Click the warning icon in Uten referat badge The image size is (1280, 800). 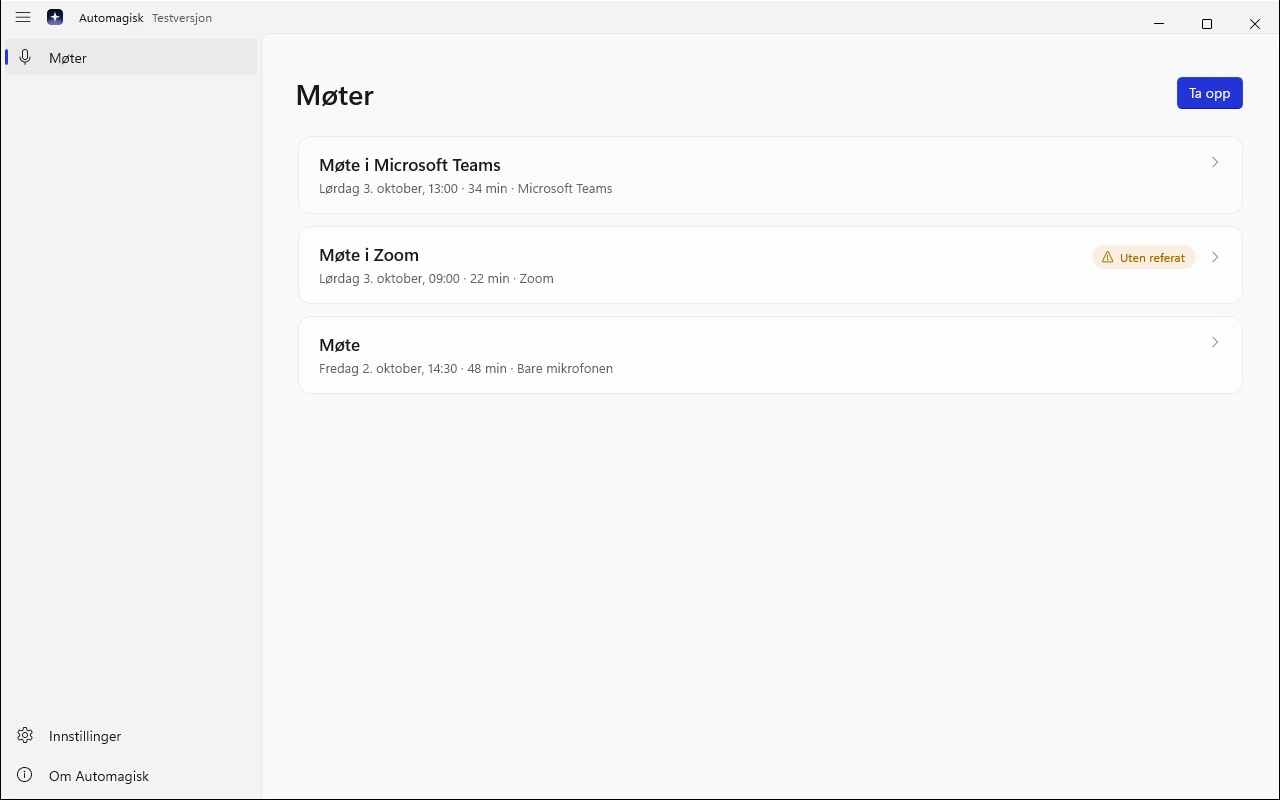1107,257
